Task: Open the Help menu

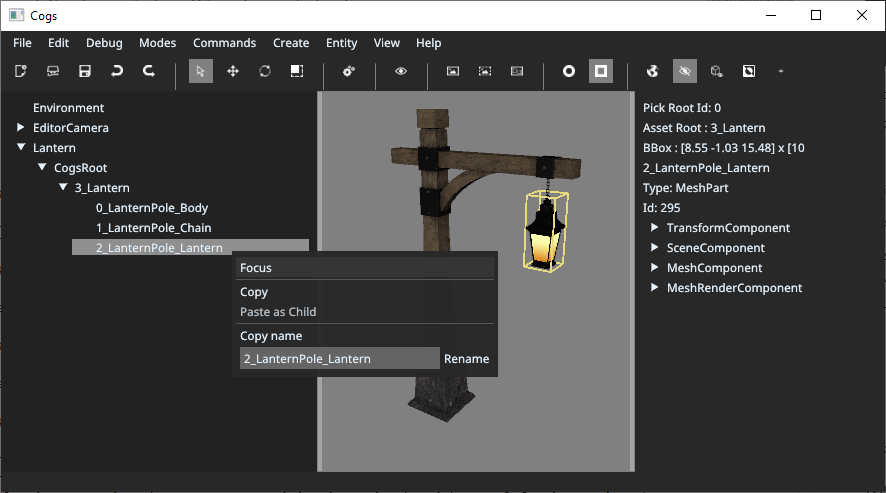Action: pos(428,43)
